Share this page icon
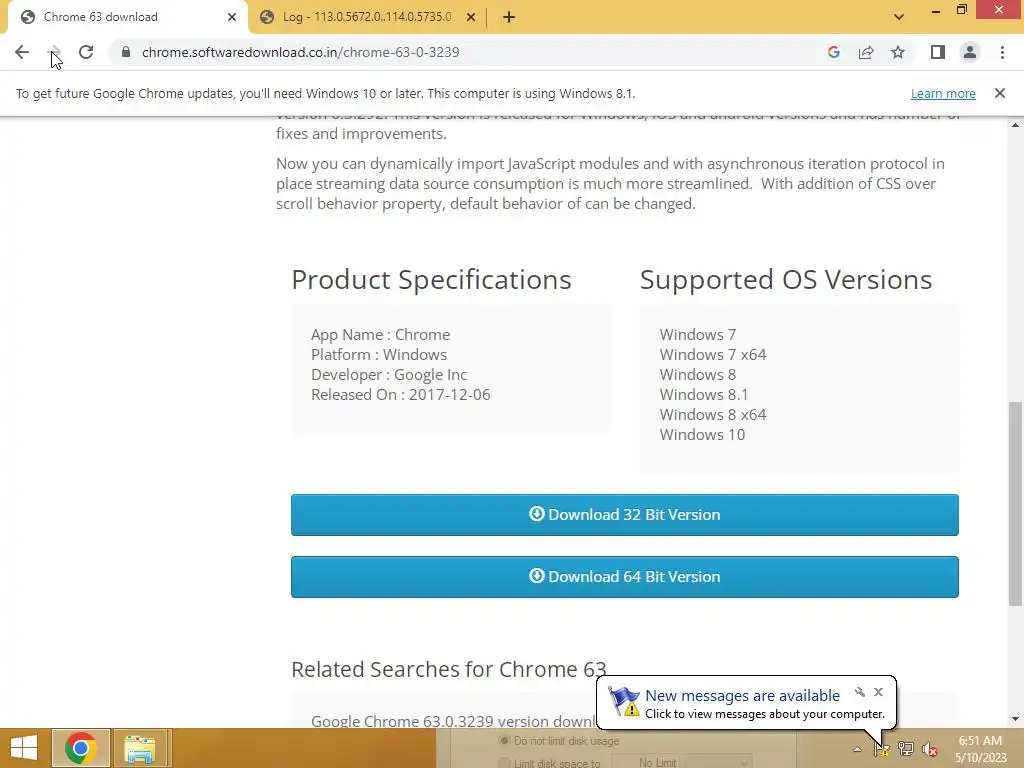Image resolution: width=1024 pixels, height=768 pixels. 866,52
